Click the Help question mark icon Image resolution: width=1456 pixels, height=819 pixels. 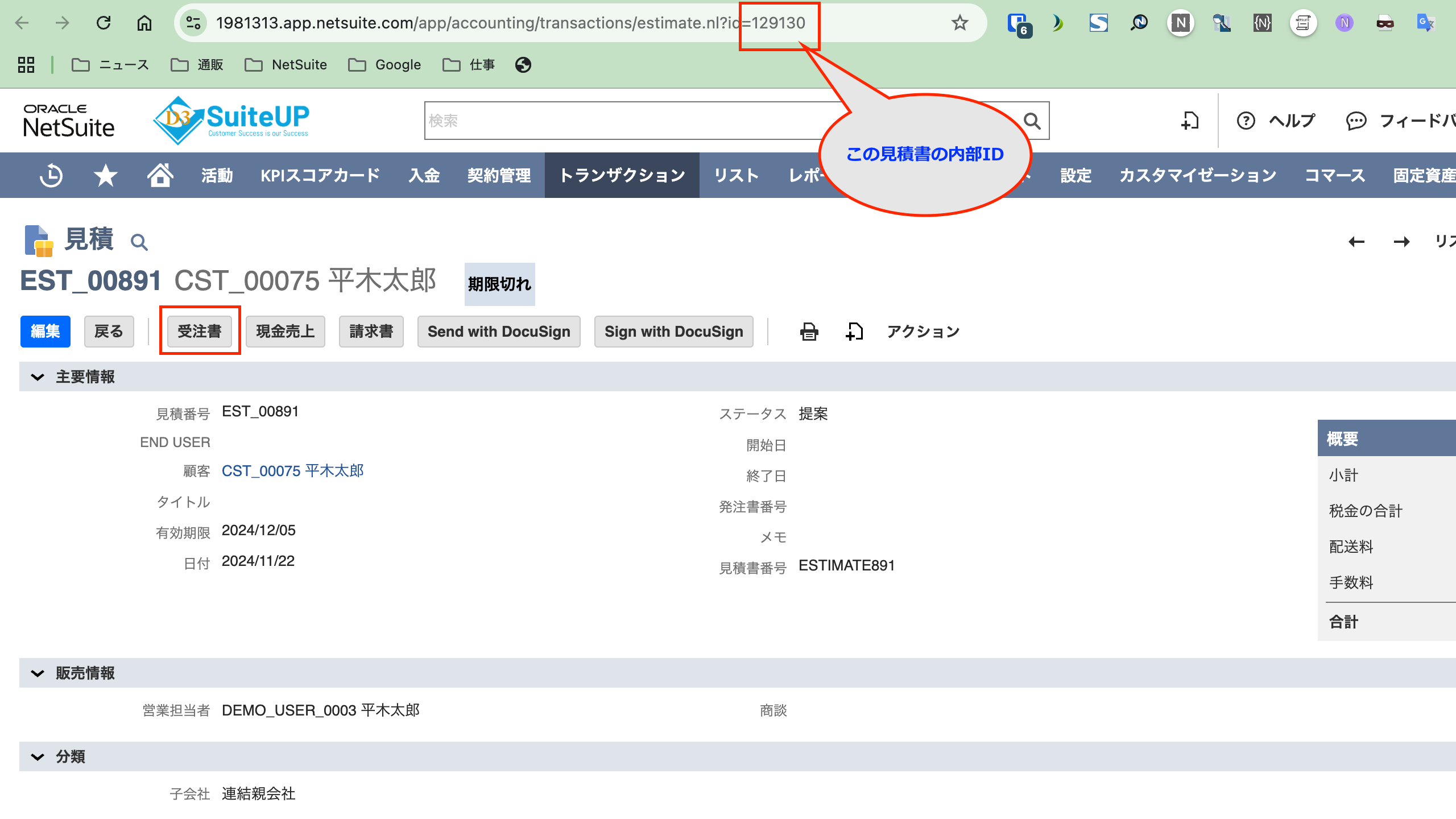coord(1246,121)
